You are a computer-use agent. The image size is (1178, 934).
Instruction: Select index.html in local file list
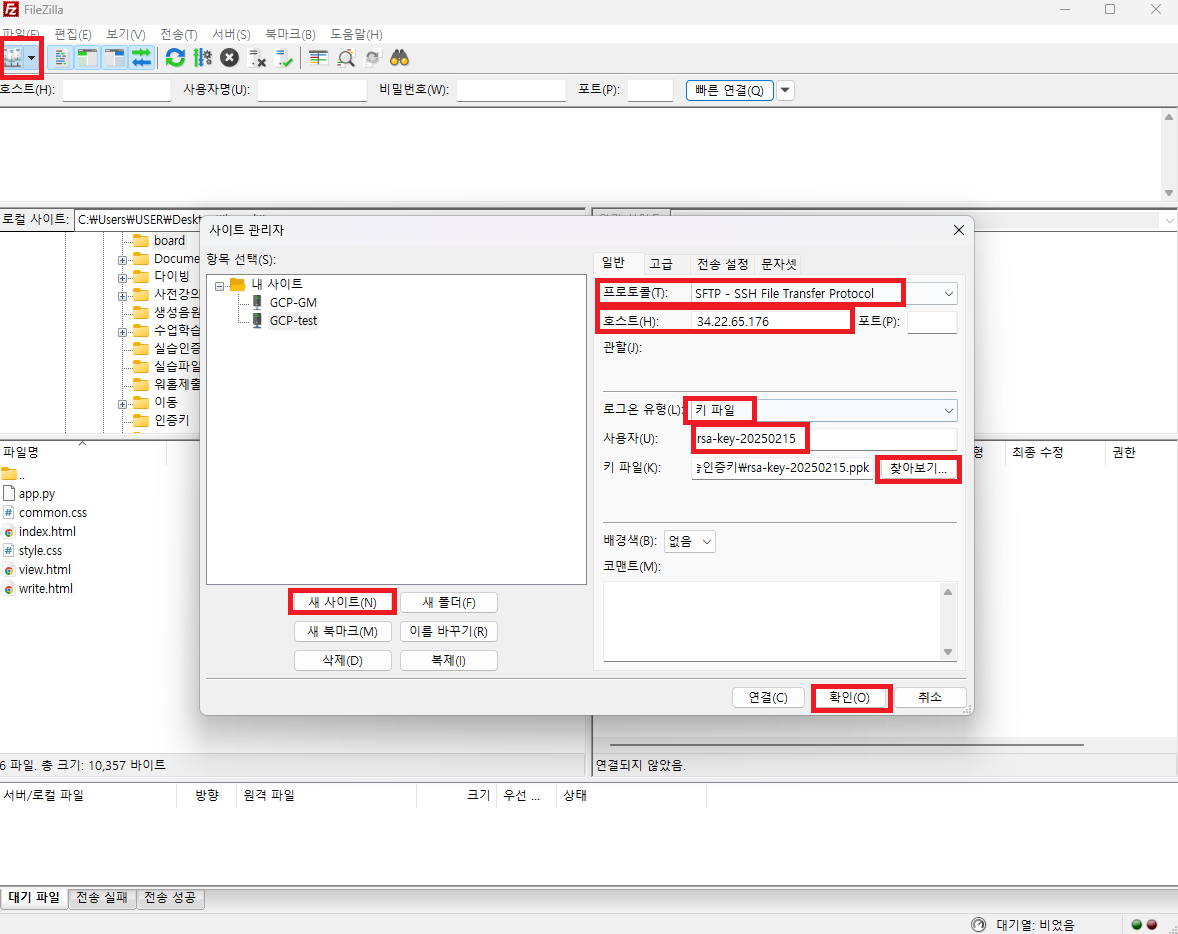tap(47, 531)
